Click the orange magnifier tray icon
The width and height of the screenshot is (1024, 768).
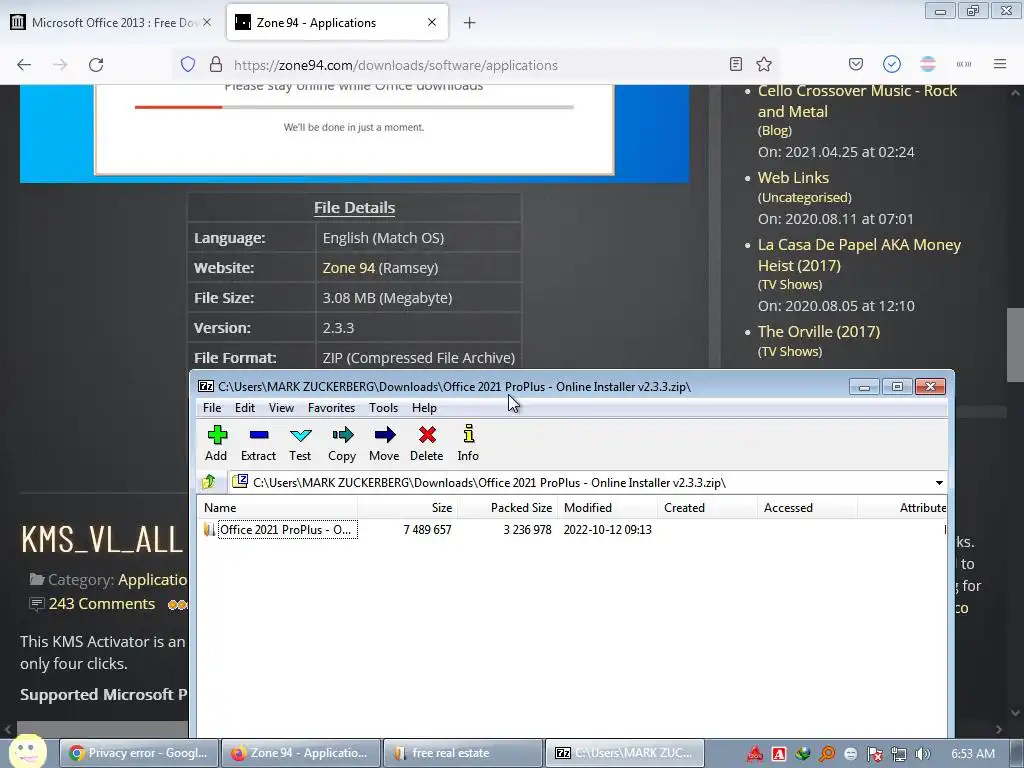(x=827, y=754)
